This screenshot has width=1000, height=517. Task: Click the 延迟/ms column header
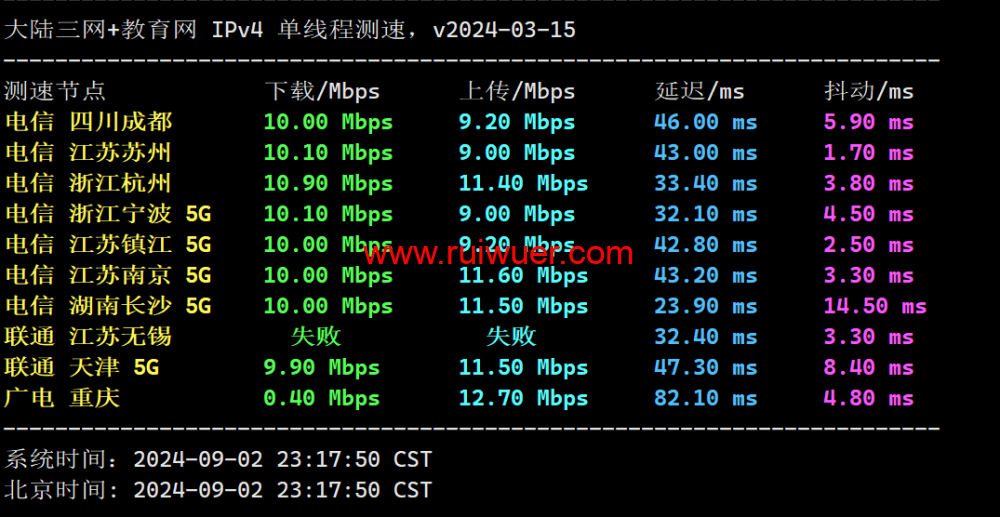(x=699, y=91)
